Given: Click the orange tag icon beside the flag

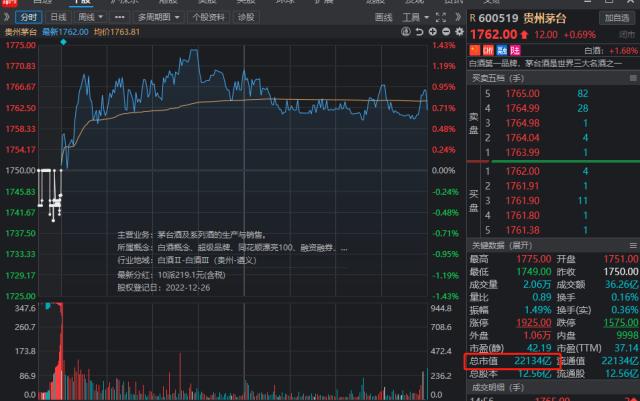Looking at the screenshot, I should click(x=488, y=50).
